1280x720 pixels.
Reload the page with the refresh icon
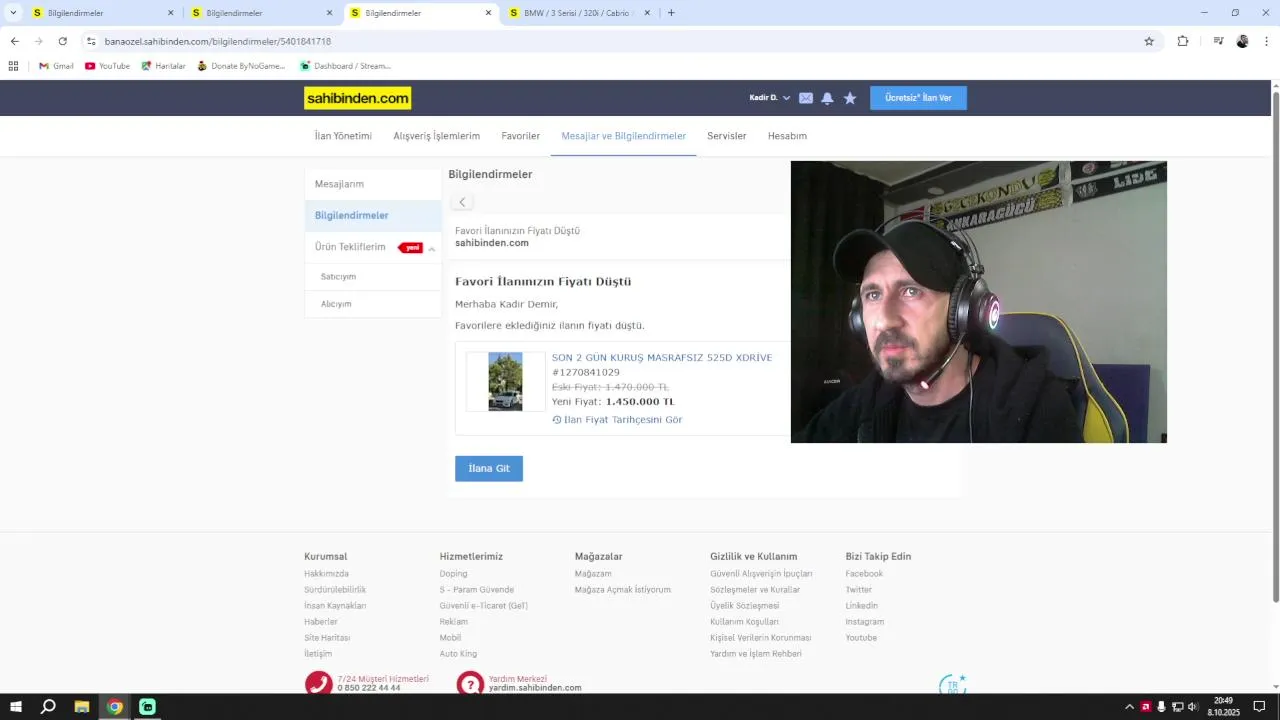[63, 41]
